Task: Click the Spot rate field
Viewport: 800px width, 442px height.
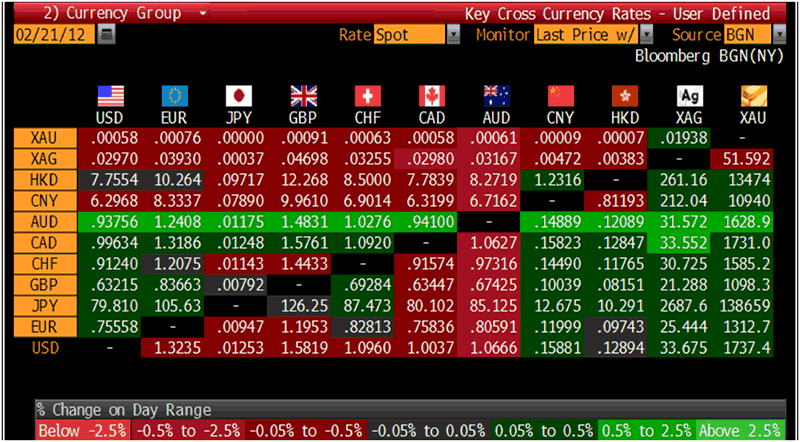Action: click(410, 35)
